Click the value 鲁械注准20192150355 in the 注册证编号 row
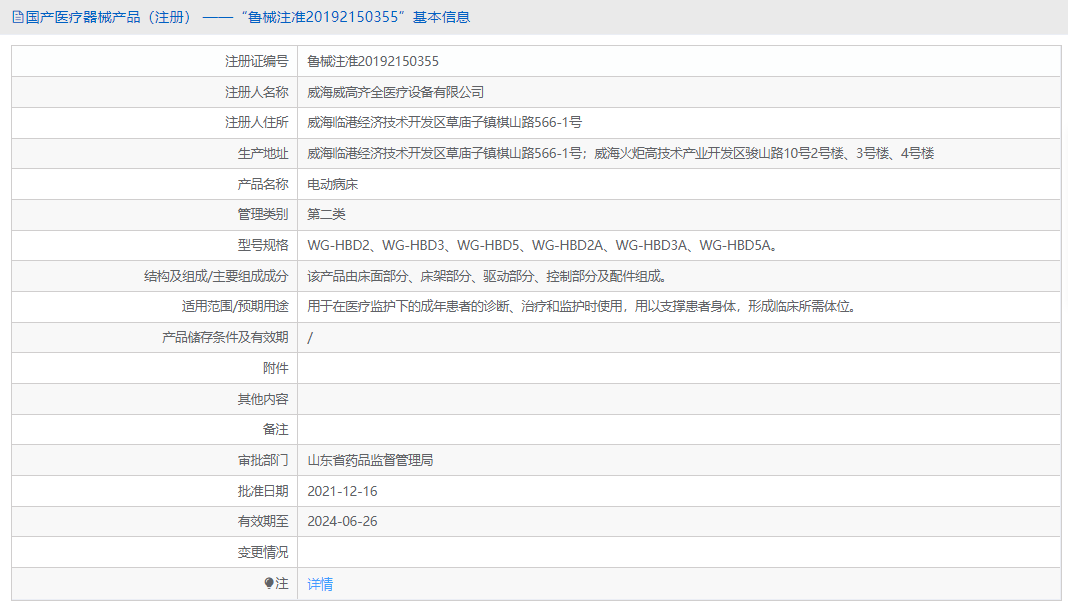 pyautogui.click(x=373, y=61)
